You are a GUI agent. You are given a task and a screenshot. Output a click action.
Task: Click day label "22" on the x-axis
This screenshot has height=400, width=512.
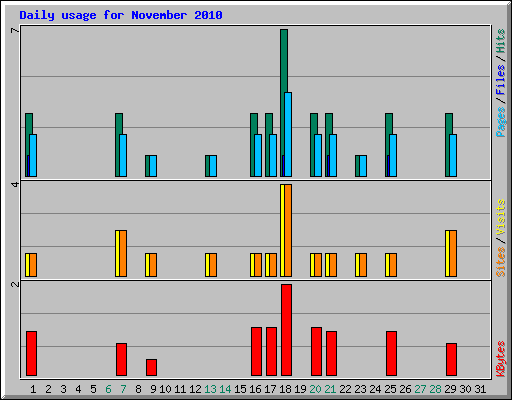point(345,389)
